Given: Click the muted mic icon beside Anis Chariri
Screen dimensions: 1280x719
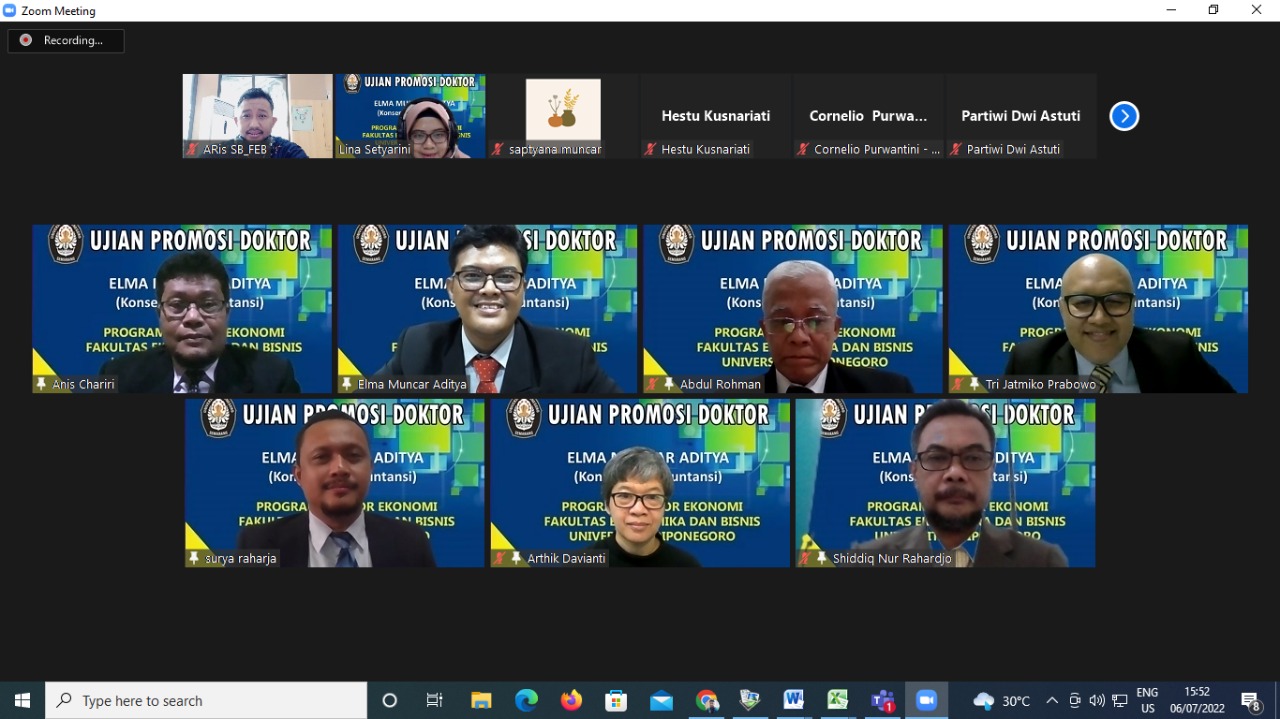Looking at the screenshot, I should coord(41,383).
